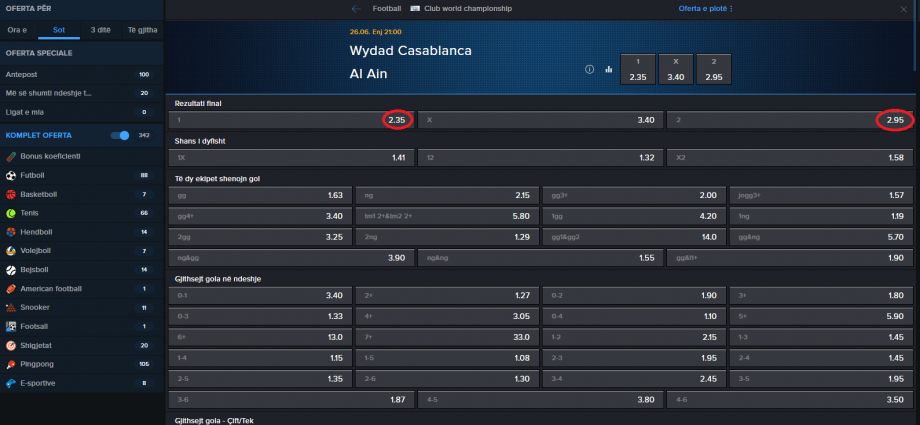Click the American football icon
The image size is (920, 425).
coord(11,289)
